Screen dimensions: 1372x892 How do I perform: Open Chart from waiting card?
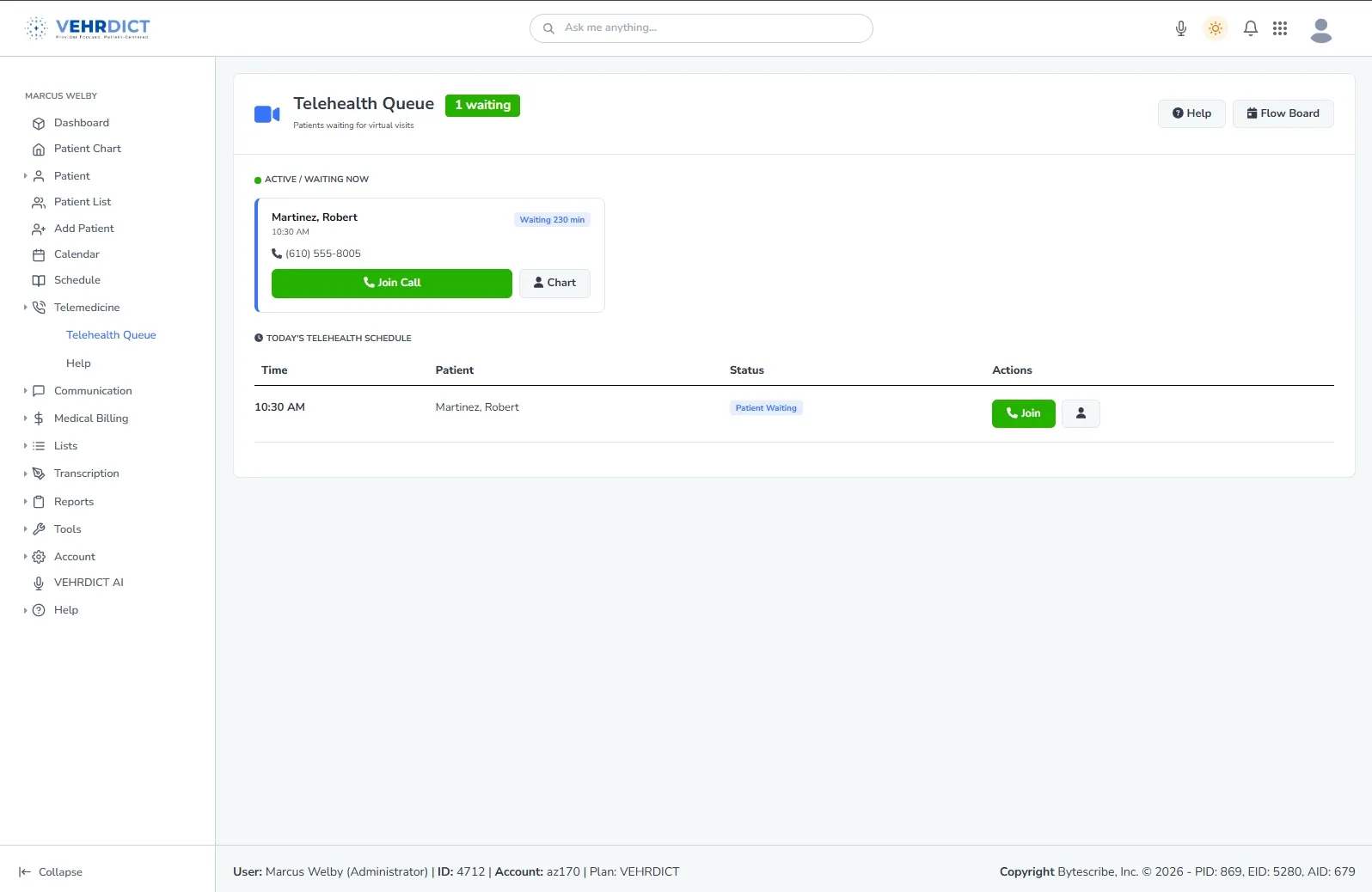point(554,283)
